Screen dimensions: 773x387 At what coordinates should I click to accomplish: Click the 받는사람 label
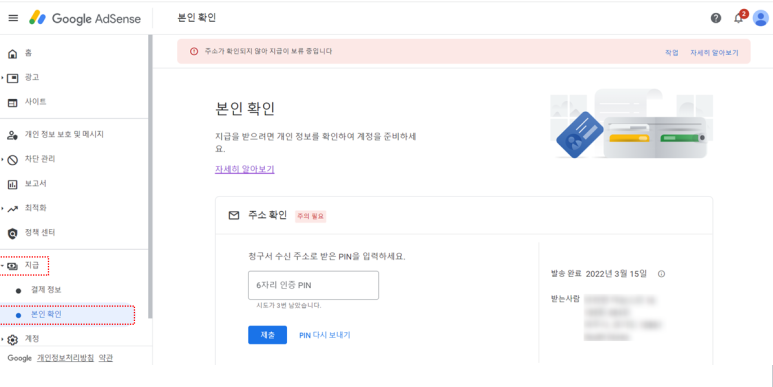[x=565, y=298]
